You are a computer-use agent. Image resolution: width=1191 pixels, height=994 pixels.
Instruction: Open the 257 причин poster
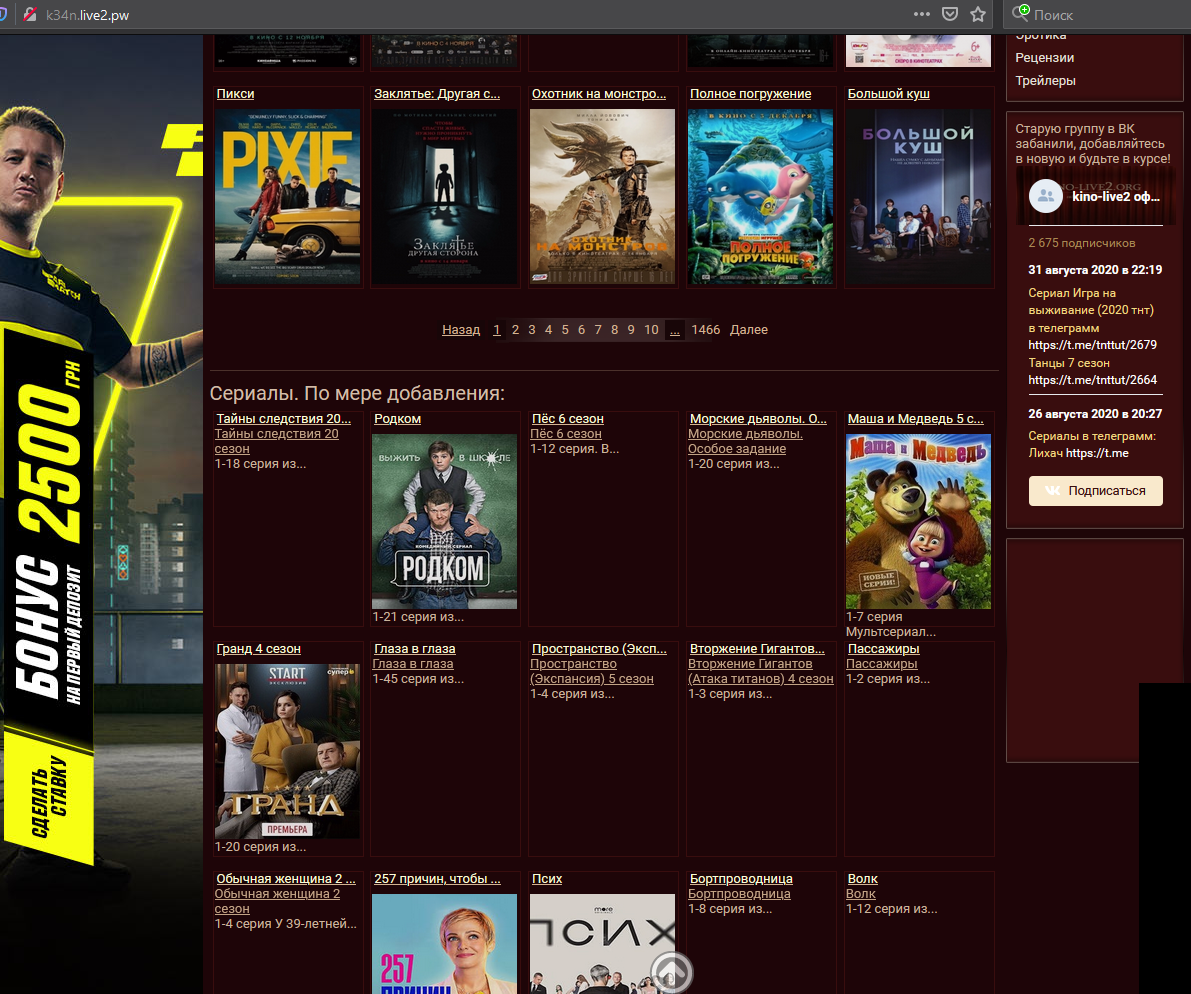click(x=444, y=944)
